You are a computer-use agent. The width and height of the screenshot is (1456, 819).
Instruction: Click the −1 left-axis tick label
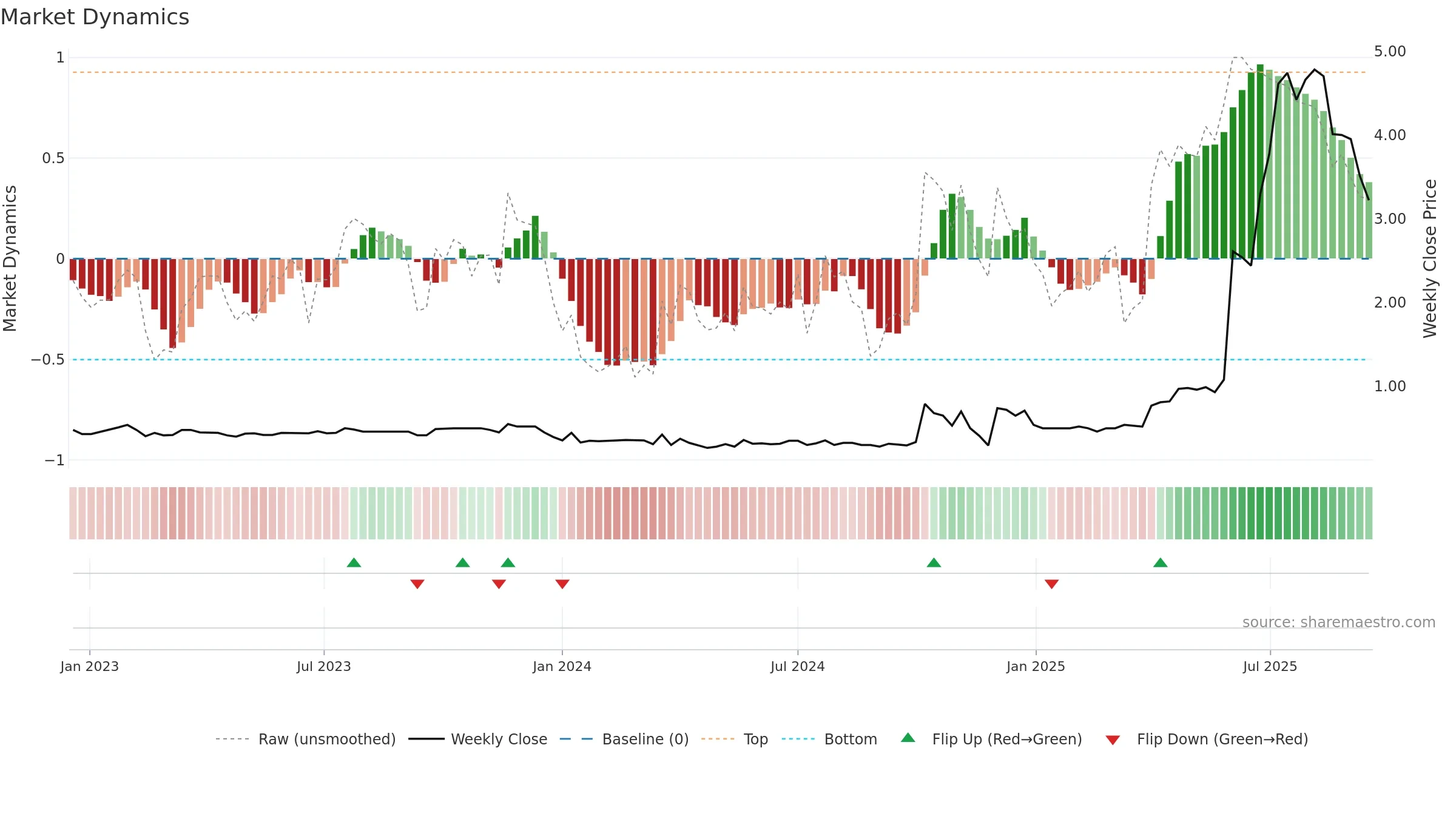(55, 460)
